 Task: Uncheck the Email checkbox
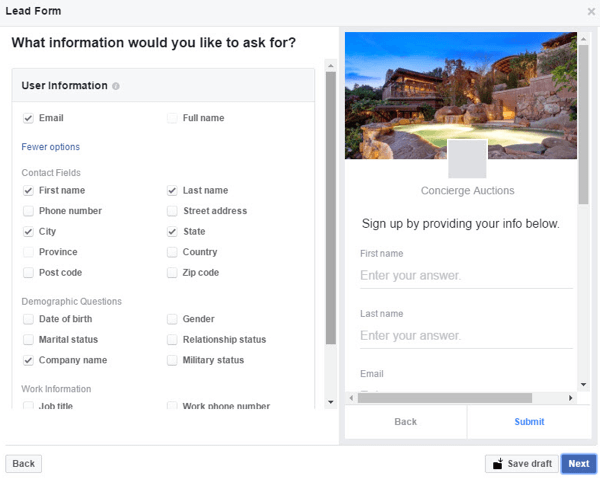pos(28,118)
